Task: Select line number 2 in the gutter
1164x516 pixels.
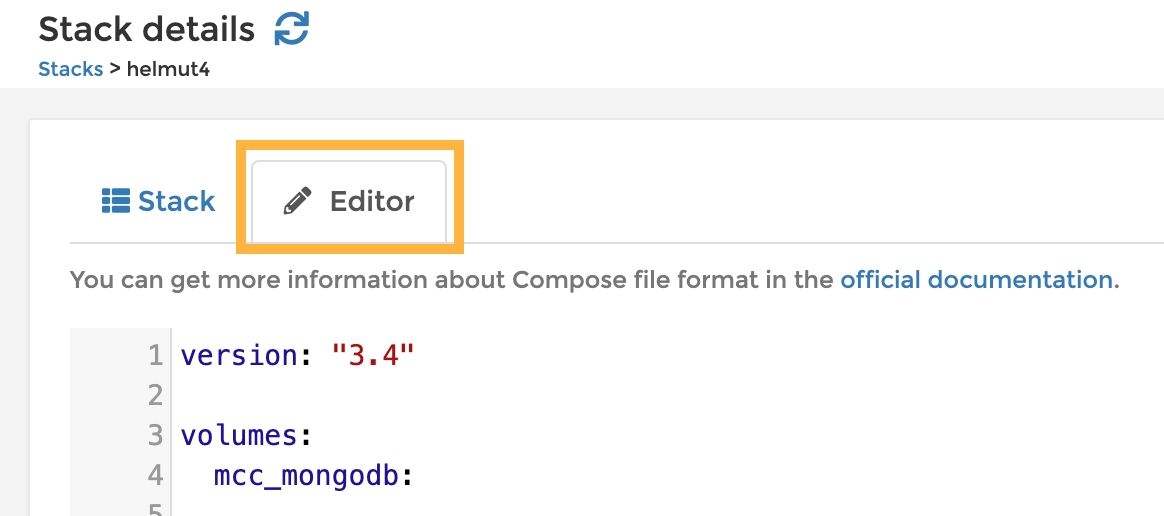Action: 154,396
